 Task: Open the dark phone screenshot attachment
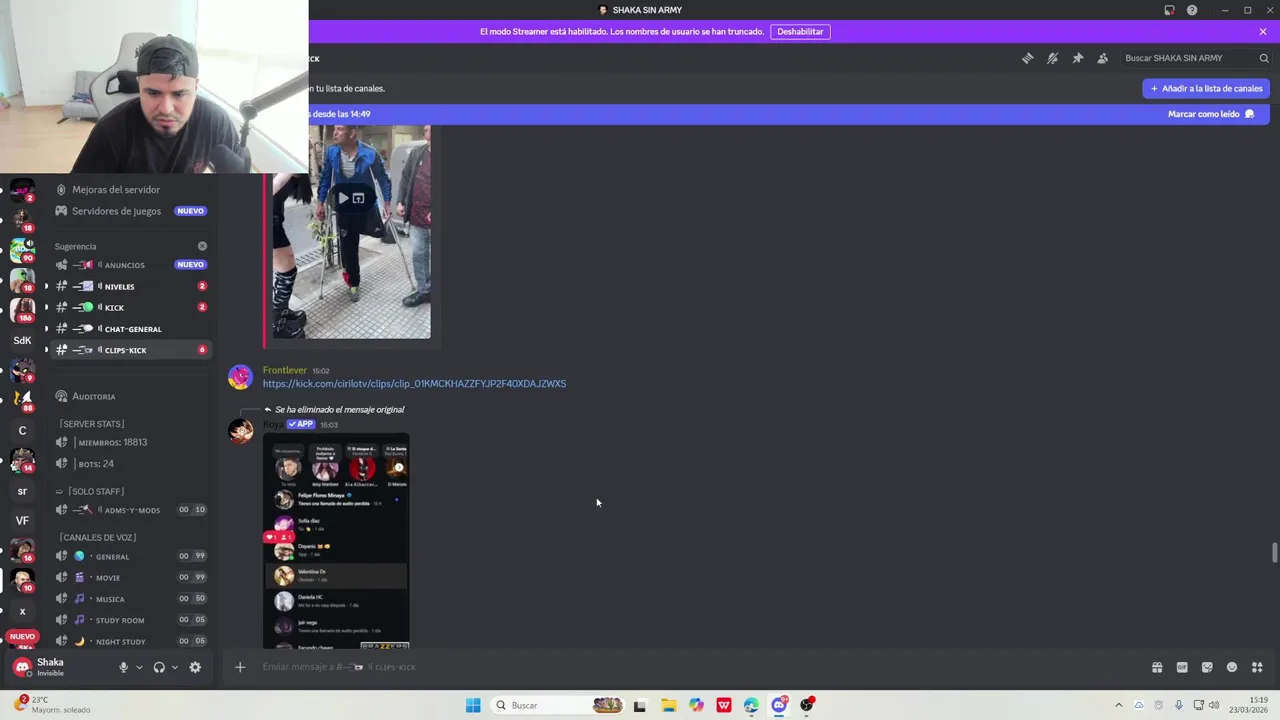[x=336, y=540]
